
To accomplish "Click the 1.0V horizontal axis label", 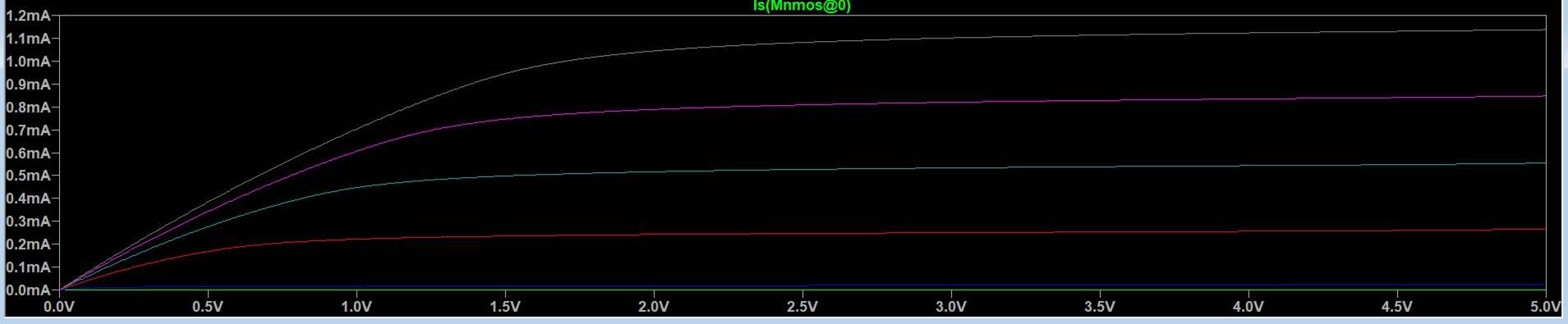I will tap(356, 307).
